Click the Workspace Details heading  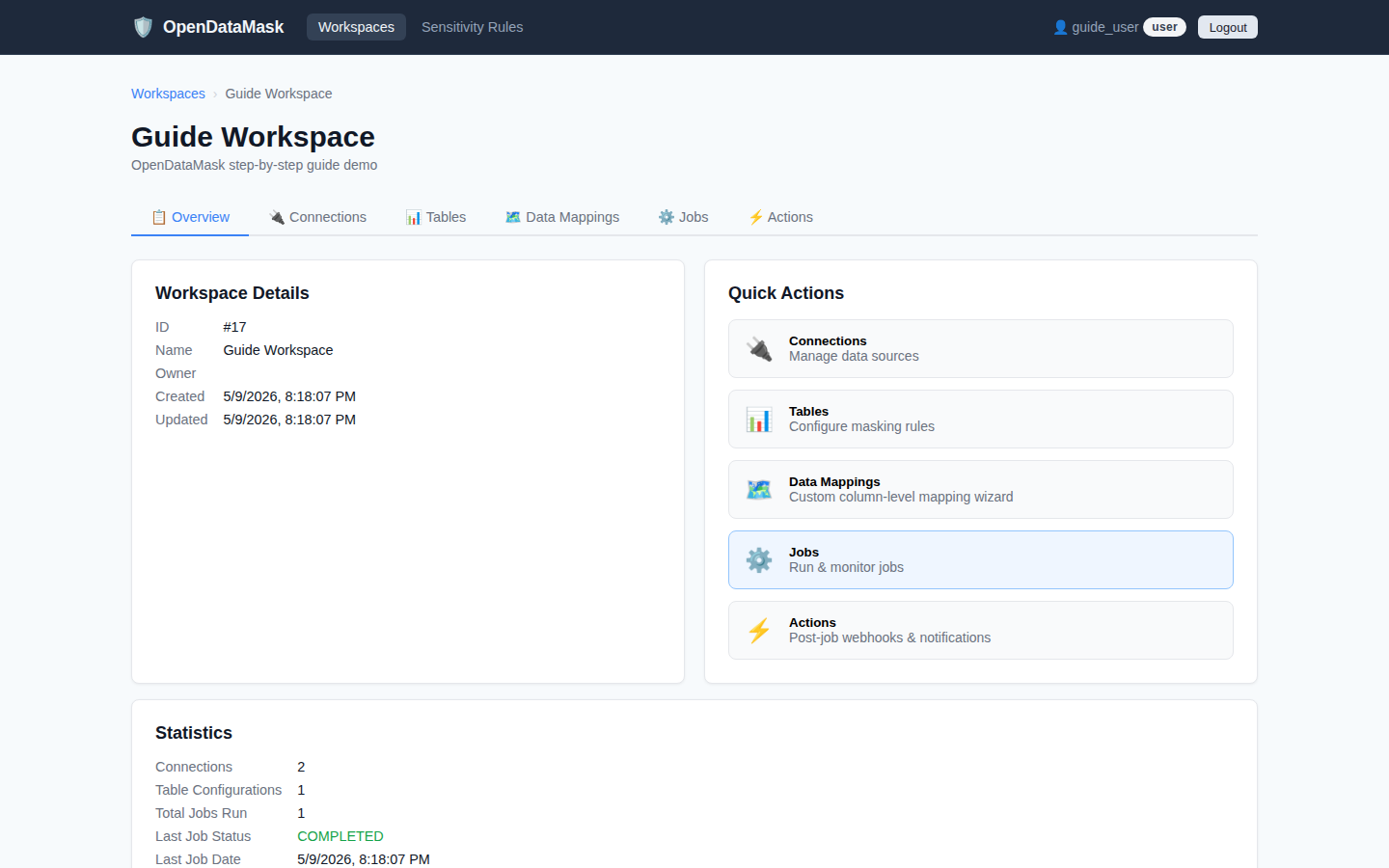click(232, 293)
